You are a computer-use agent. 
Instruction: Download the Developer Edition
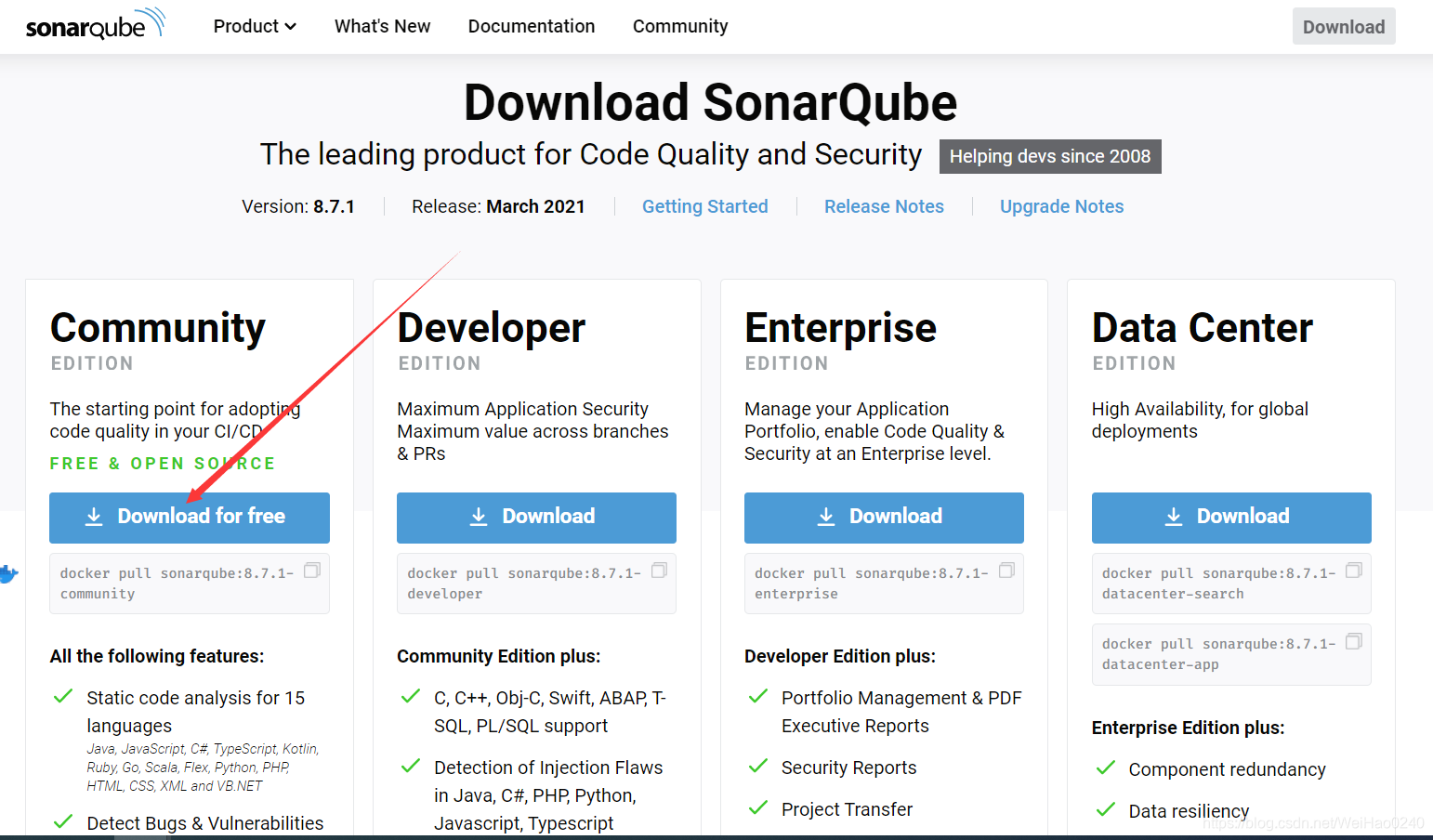(x=536, y=518)
